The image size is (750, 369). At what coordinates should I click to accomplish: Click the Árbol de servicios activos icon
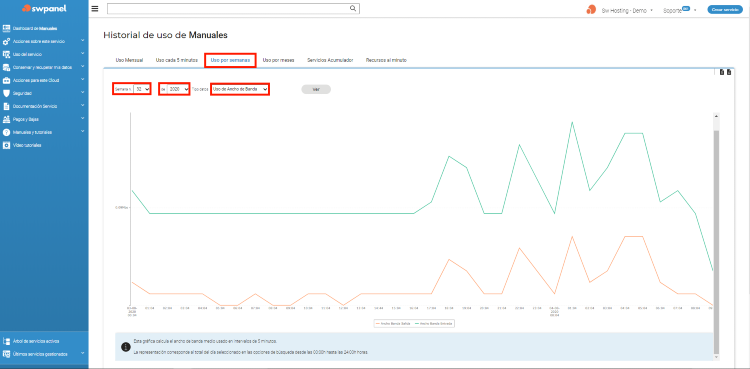coord(6,341)
